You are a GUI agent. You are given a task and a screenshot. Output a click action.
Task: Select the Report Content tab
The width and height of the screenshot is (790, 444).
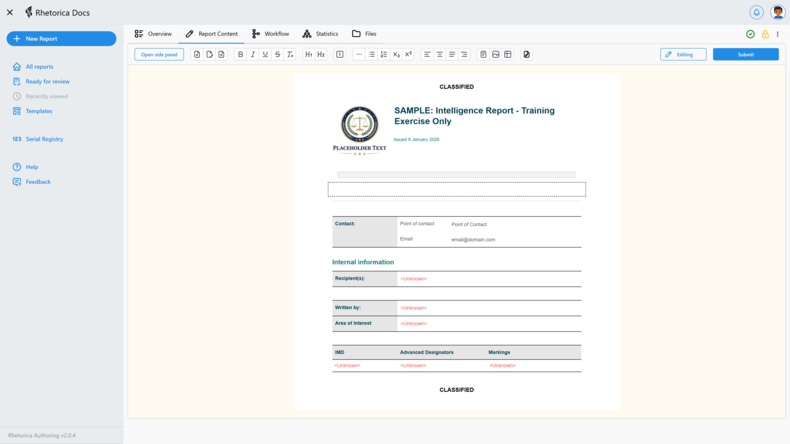click(x=212, y=34)
